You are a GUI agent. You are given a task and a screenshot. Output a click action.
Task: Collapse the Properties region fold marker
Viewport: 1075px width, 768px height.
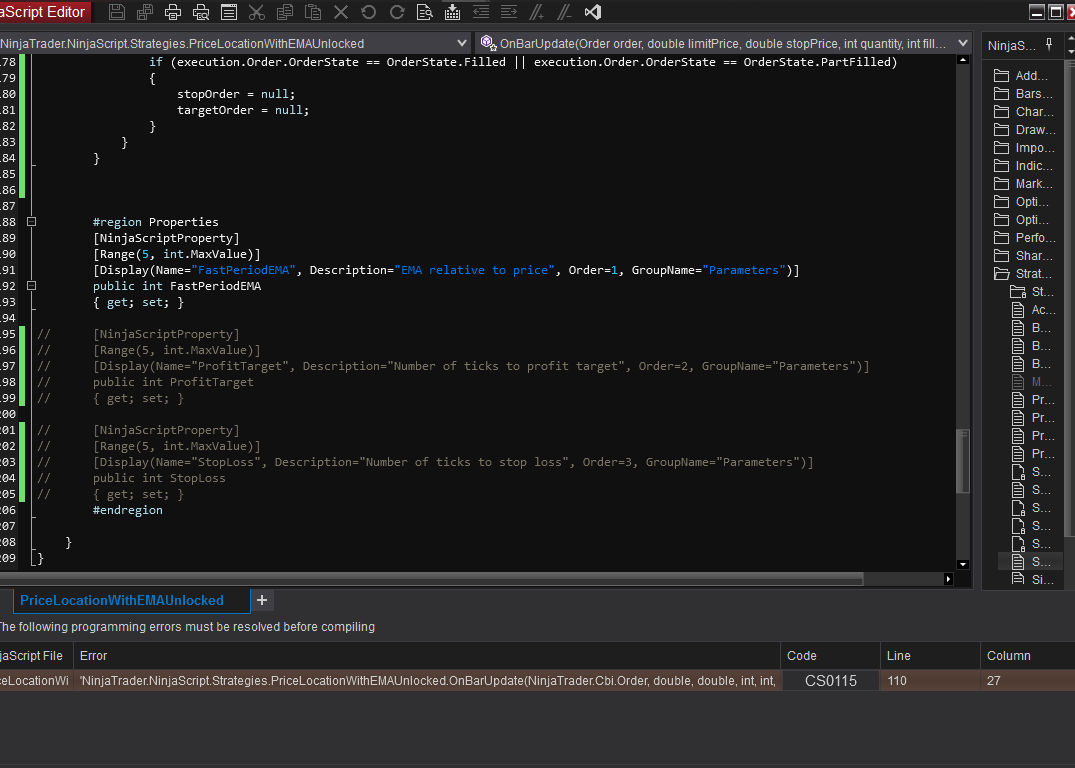(x=32, y=222)
